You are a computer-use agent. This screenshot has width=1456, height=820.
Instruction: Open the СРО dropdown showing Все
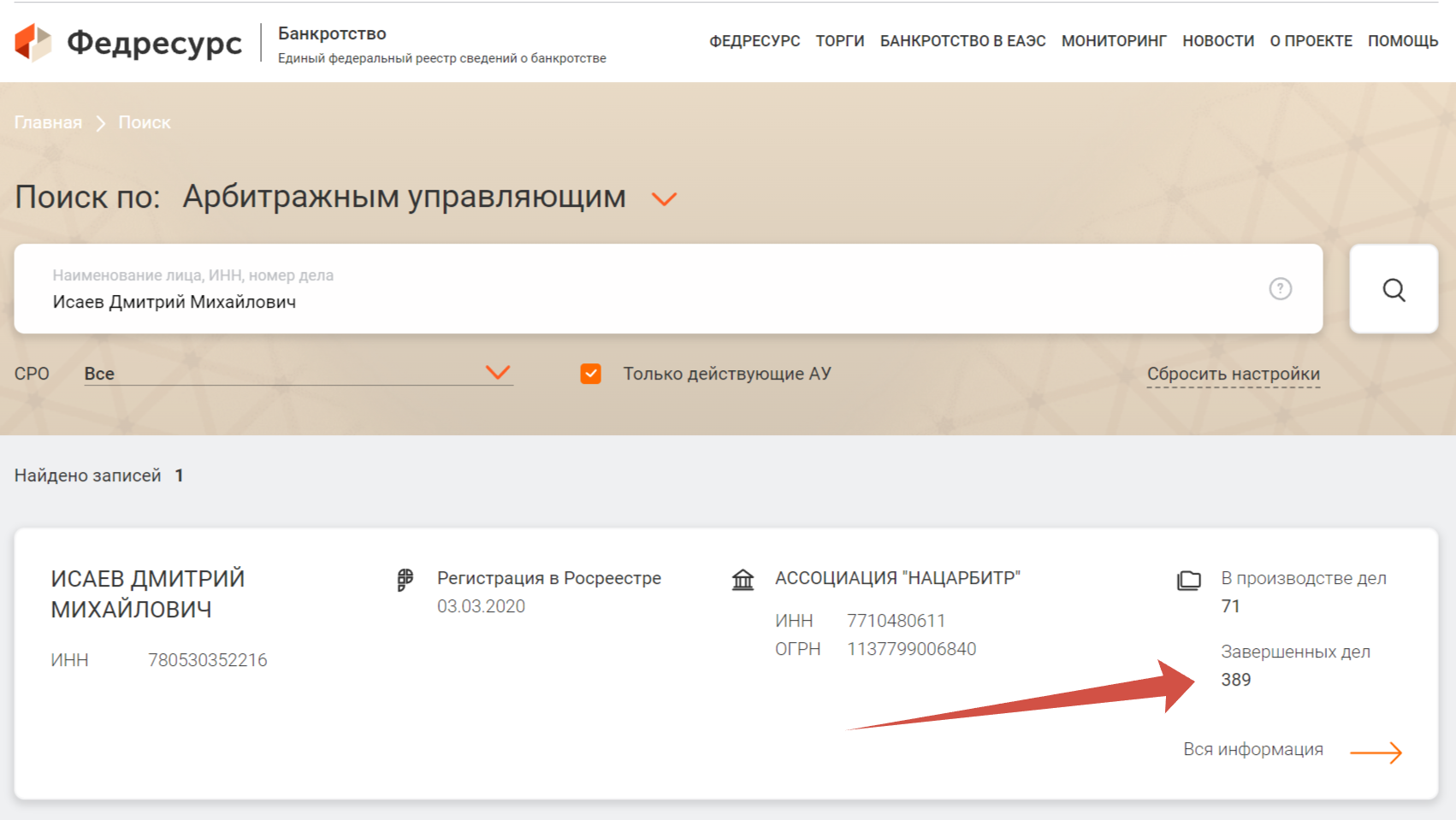(x=299, y=374)
